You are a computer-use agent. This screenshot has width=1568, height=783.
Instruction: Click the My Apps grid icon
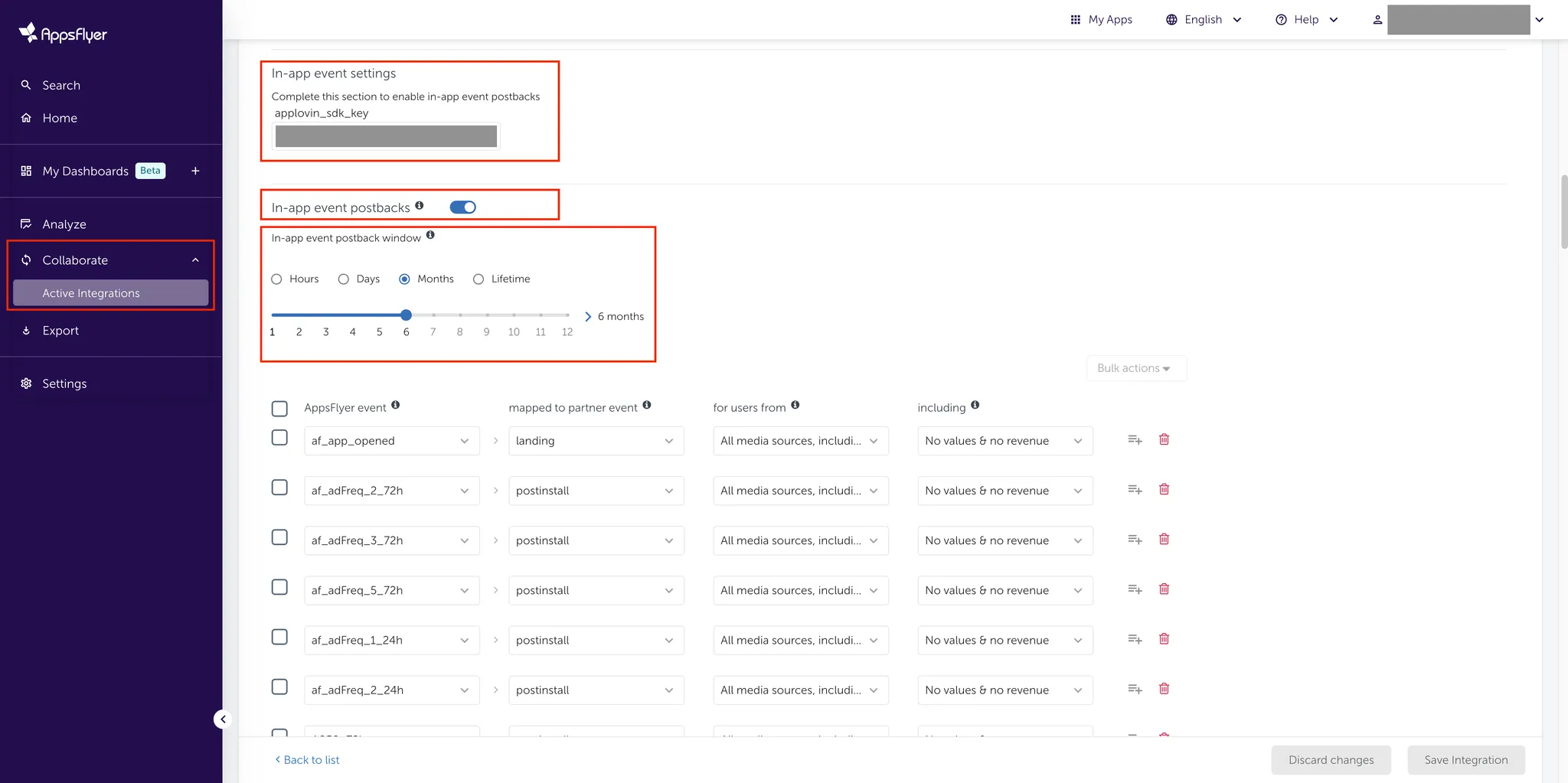pos(1075,20)
